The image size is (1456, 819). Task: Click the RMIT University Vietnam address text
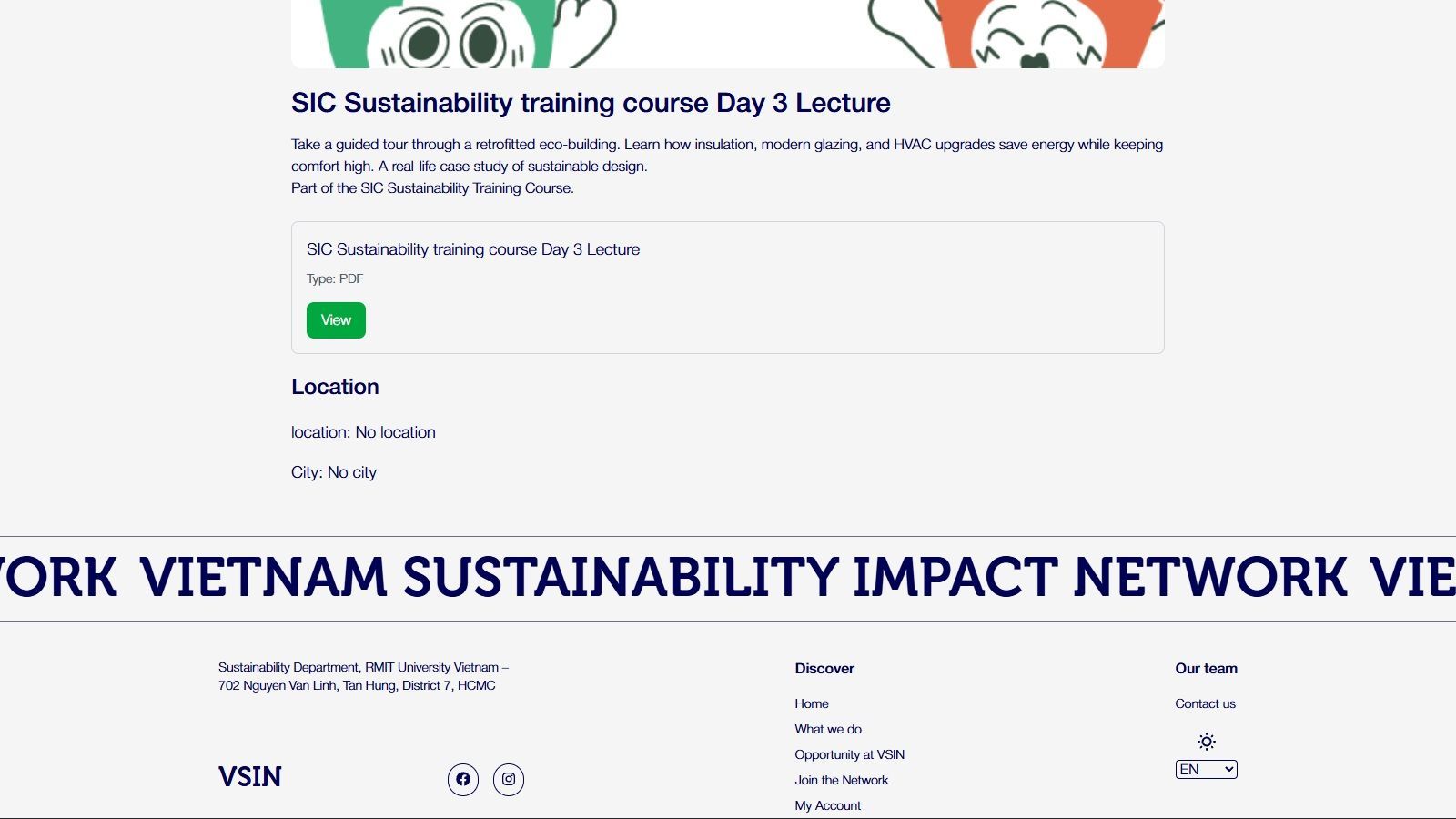(363, 676)
